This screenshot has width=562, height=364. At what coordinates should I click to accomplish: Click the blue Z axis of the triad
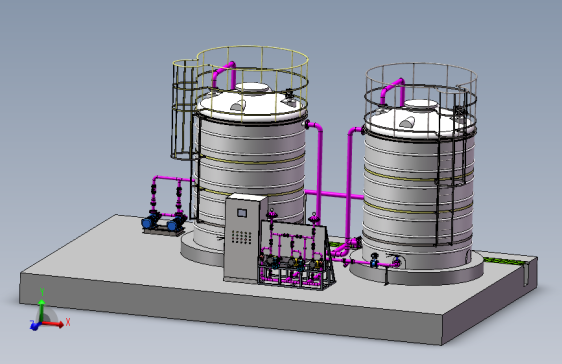(x=35, y=325)
